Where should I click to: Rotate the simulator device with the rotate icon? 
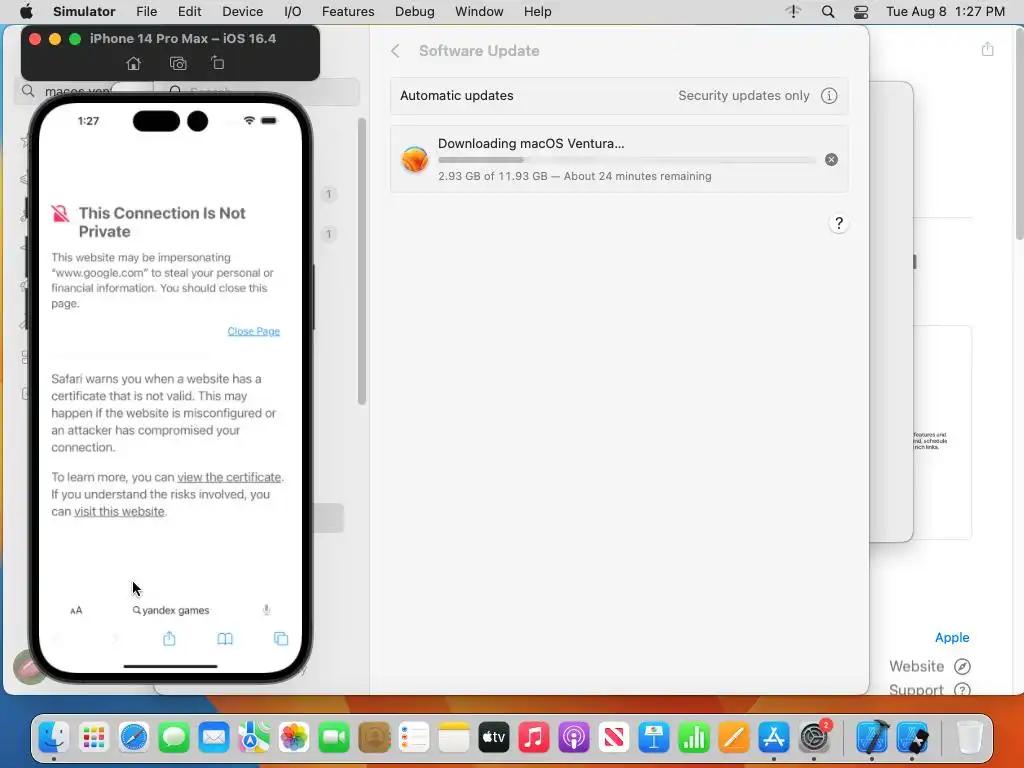217,63
